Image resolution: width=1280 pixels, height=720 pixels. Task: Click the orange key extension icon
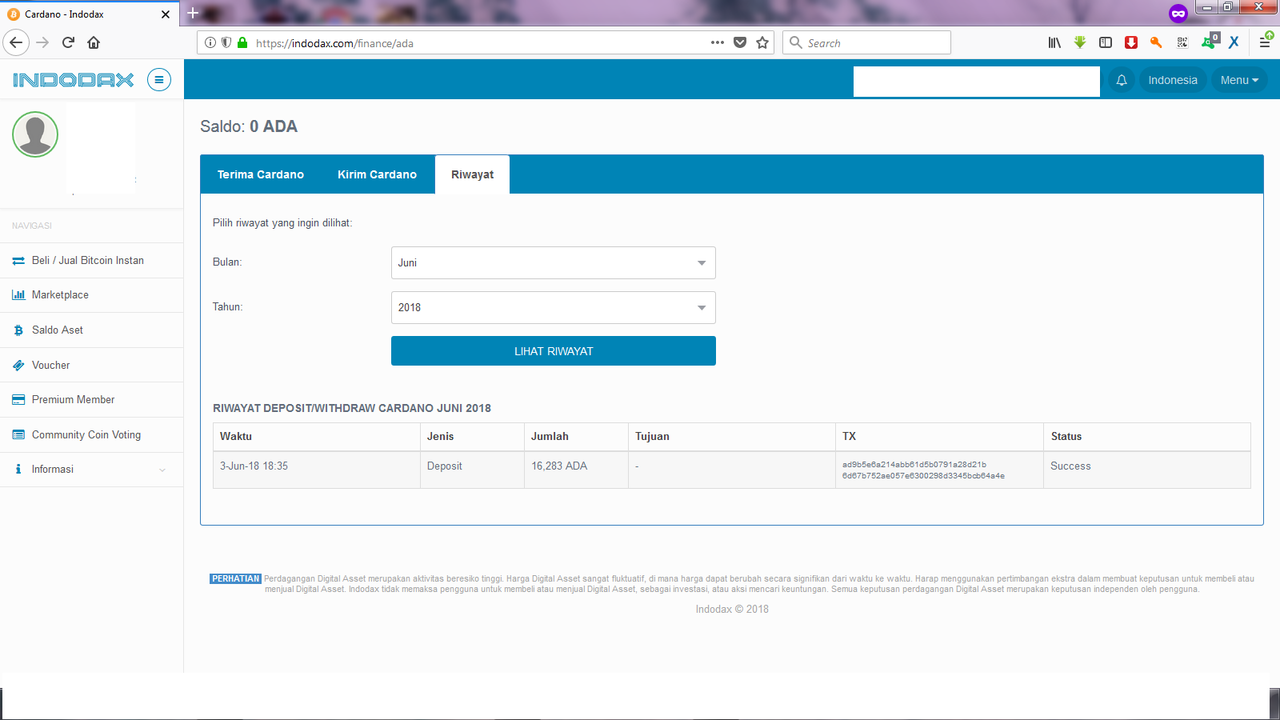pyautogui.click(x=1156, y=43)
